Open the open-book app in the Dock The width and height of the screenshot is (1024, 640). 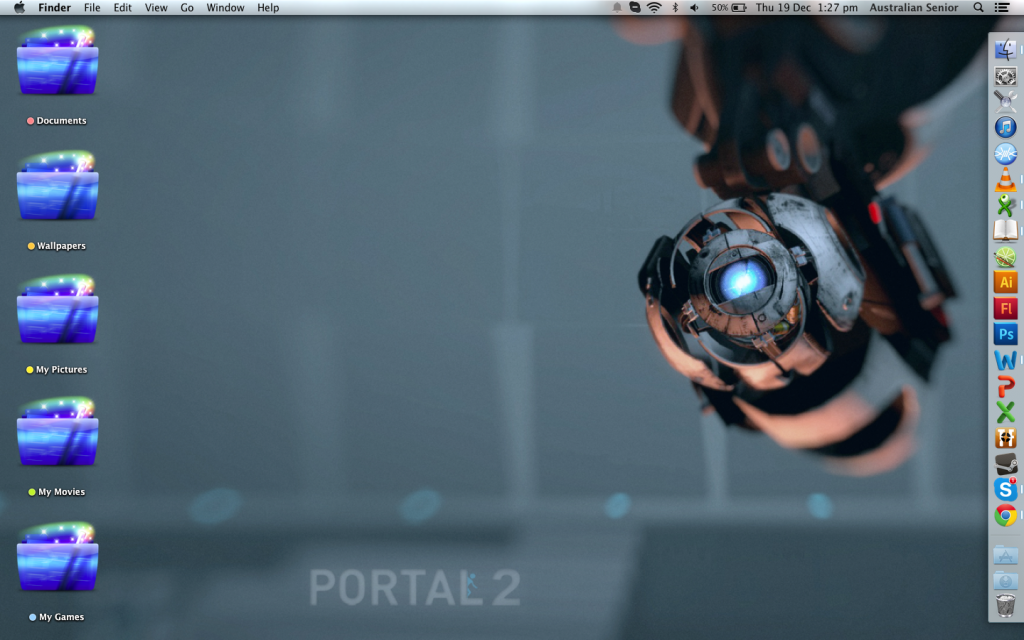1005,231
